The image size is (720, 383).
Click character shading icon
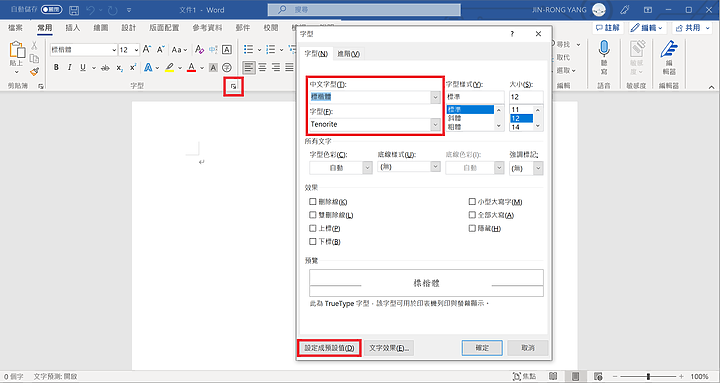[213, 68]
